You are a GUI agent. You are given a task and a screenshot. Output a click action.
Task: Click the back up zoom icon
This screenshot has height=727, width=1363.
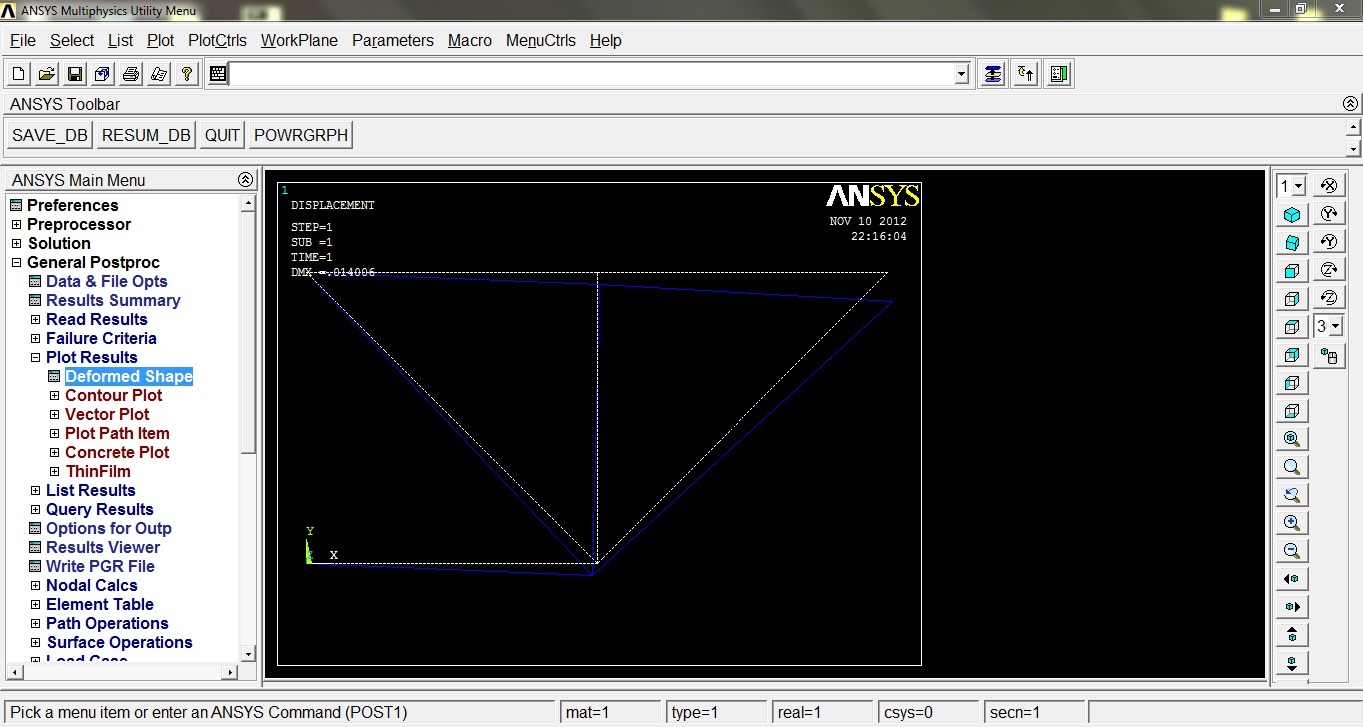pyautogui.click(x=1292, y=495)
